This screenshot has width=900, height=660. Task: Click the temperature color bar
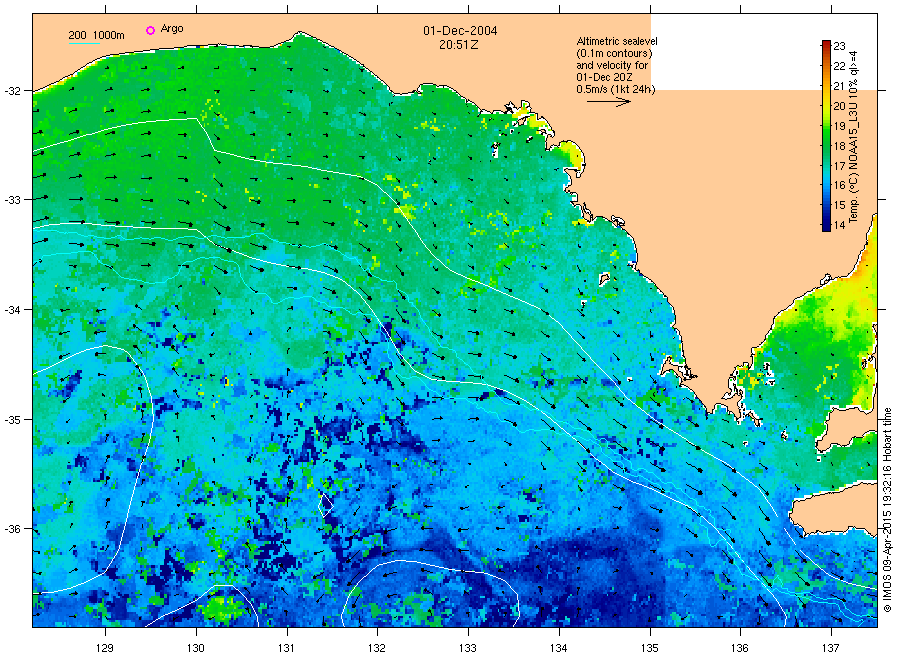pos(826,136)
